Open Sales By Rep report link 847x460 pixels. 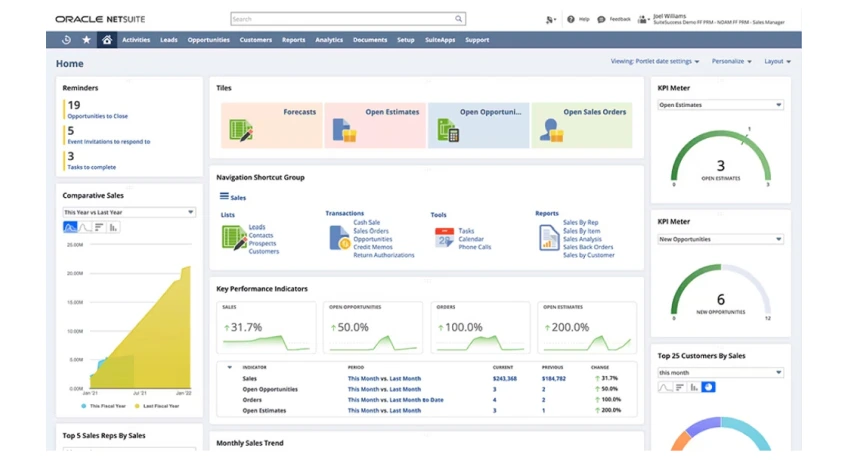pyautogui.click(x=580, y=222)
